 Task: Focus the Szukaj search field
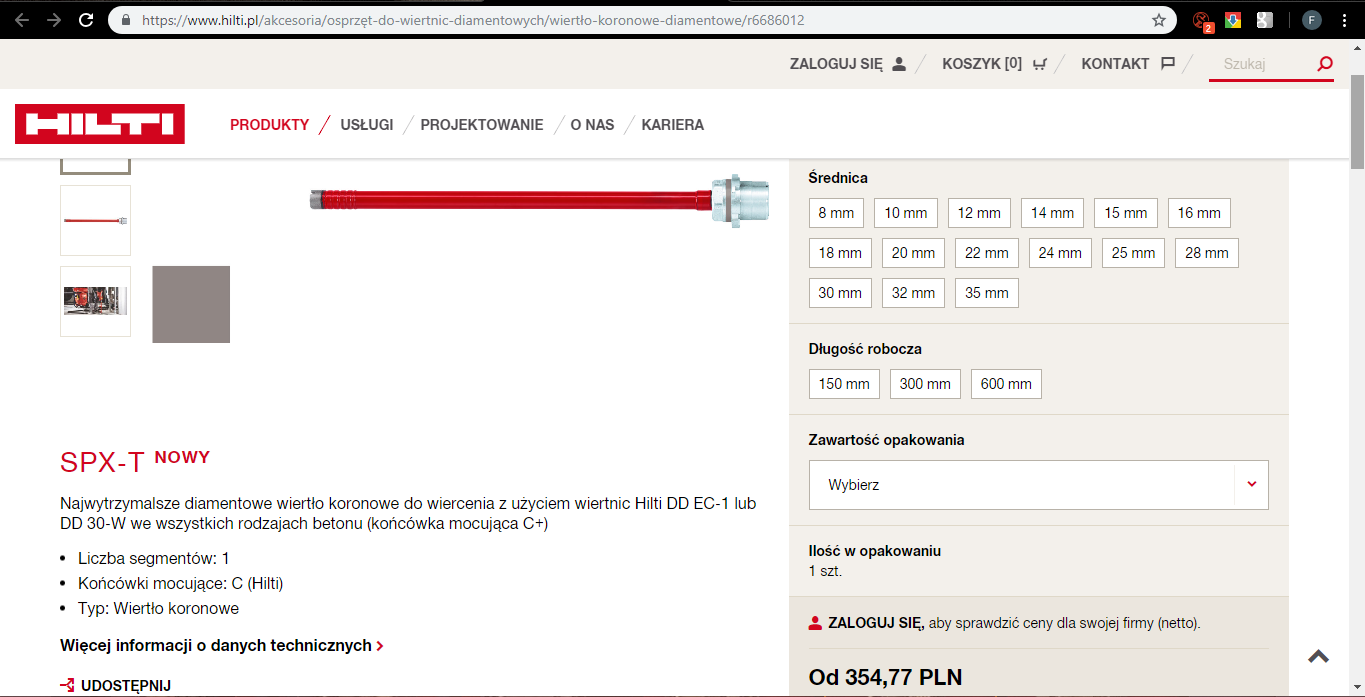click(x=1262, y=64)
